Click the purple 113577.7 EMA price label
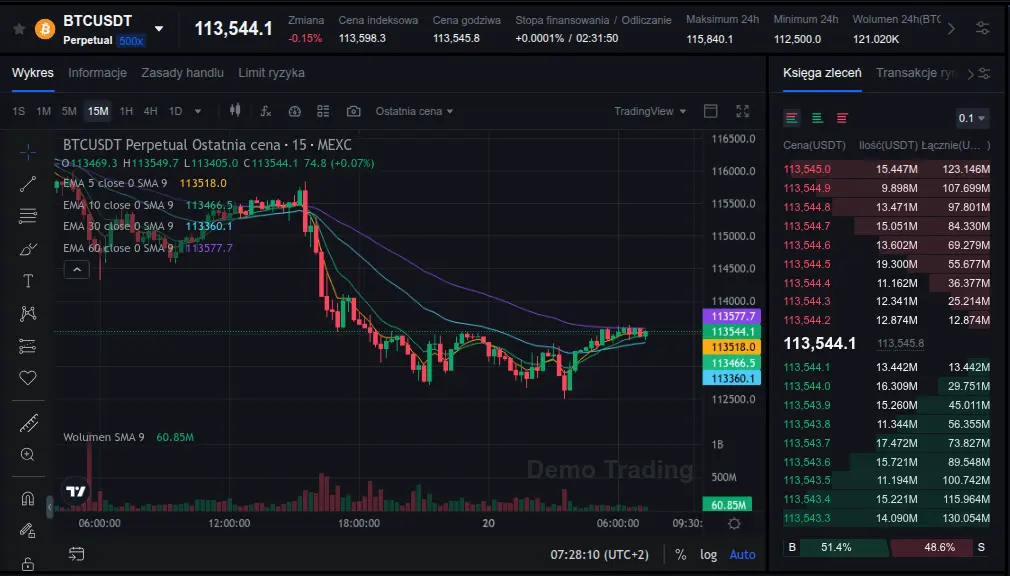This screenshot has width=1010, height=576. pyautogui.click(x=732, y=316)
